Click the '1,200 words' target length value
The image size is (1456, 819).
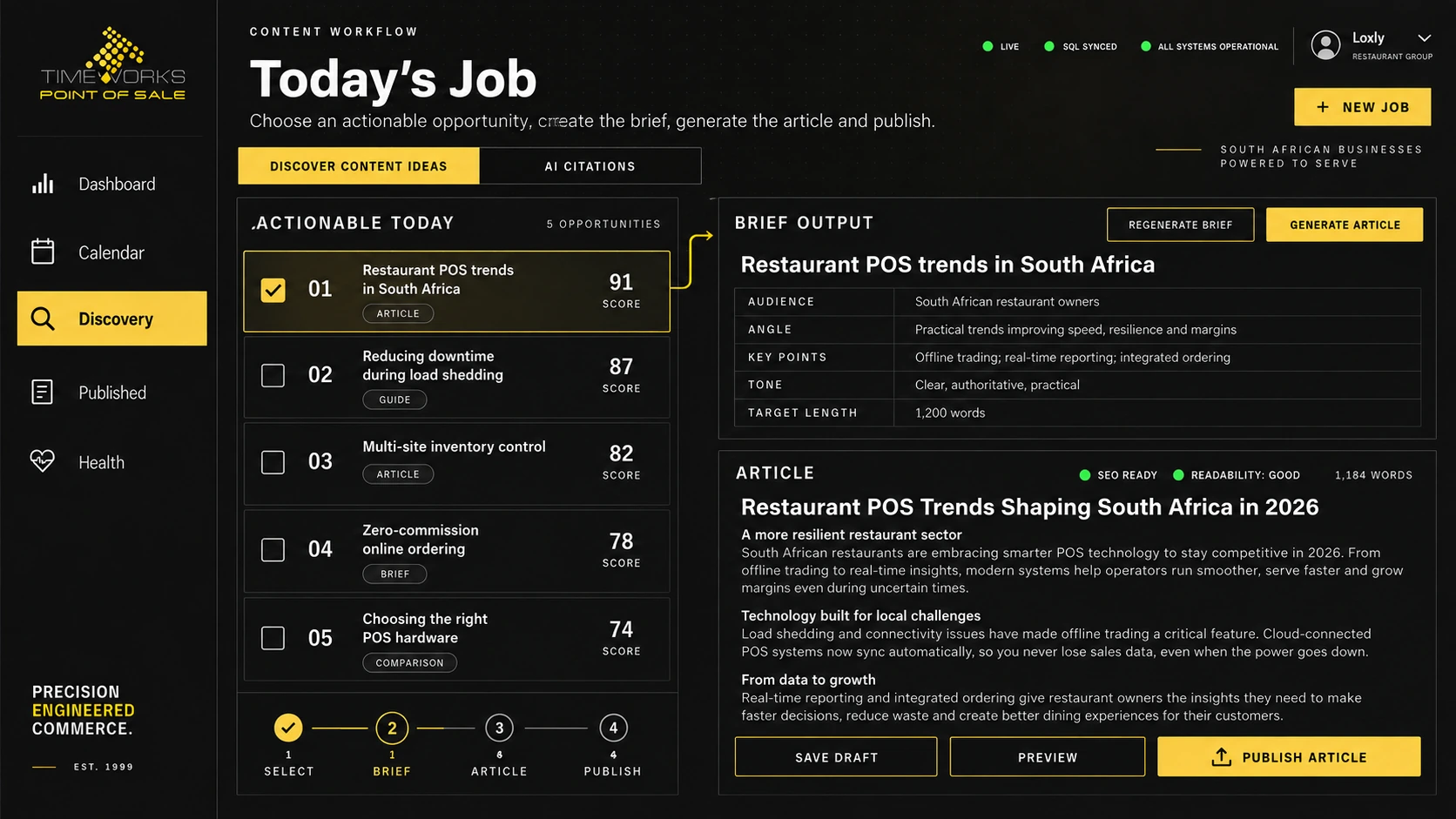coord(950,413)
